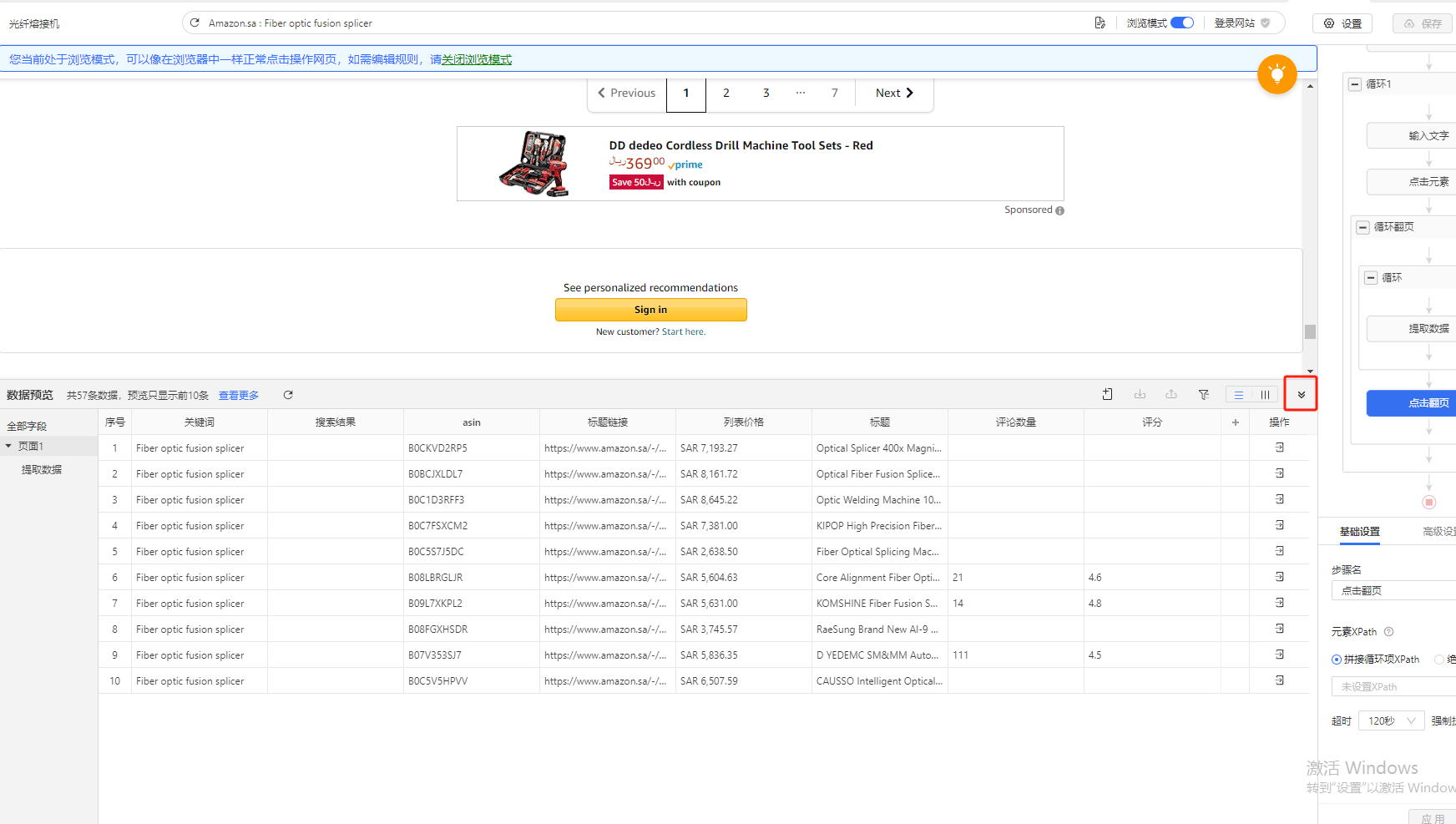Click price cell SAR 7,193.27
This screenshot has height=824, width=1456.
[744, 448]
